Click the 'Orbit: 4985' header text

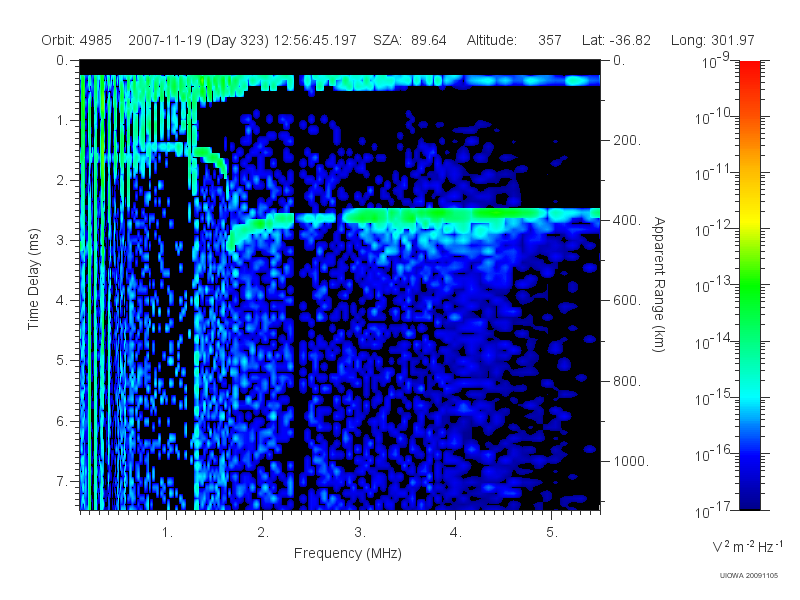(x=77, y=40)
